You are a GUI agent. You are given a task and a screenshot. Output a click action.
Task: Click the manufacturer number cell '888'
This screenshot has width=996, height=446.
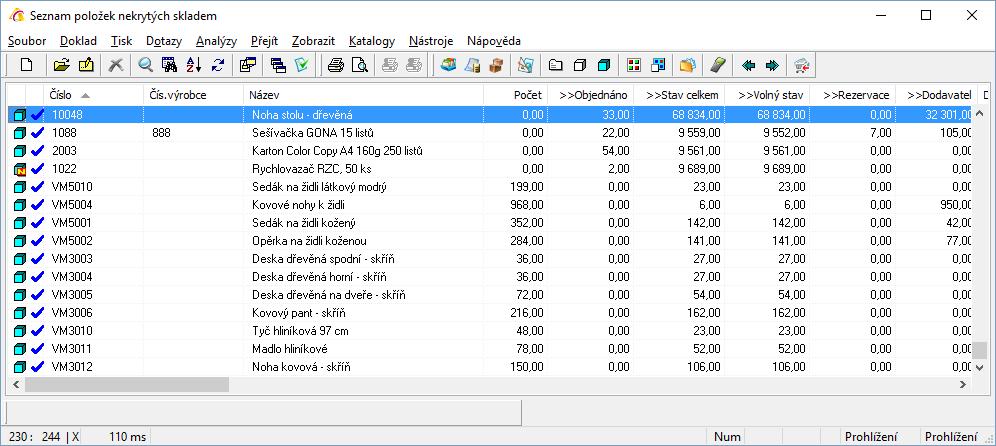point(194,133)
